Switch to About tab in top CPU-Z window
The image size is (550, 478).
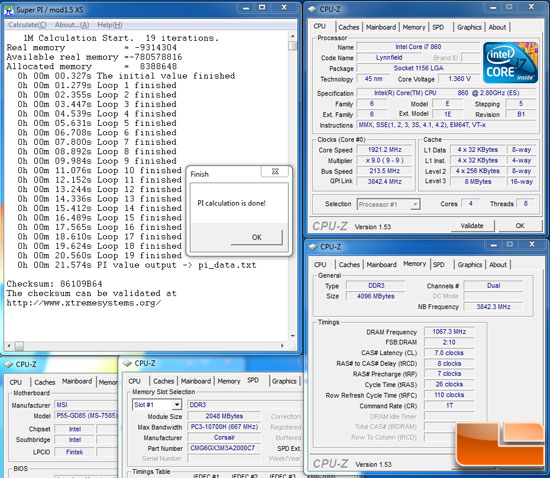(x=497, y=27)
